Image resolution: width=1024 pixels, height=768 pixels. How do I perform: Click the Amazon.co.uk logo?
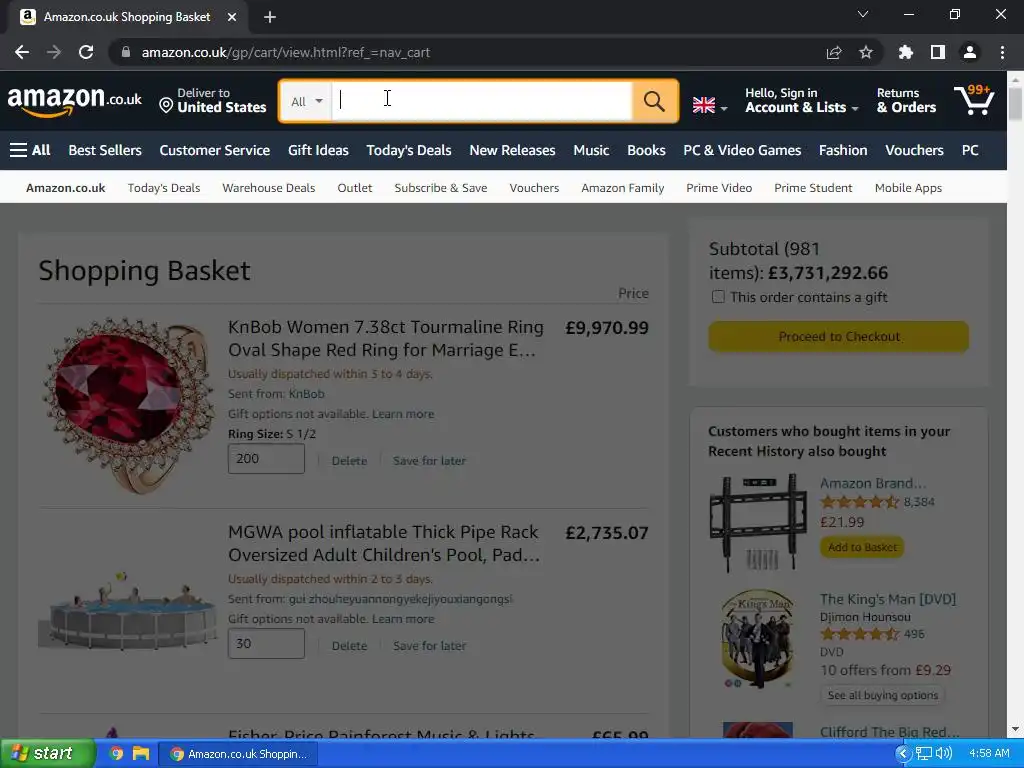pos(74,101)
